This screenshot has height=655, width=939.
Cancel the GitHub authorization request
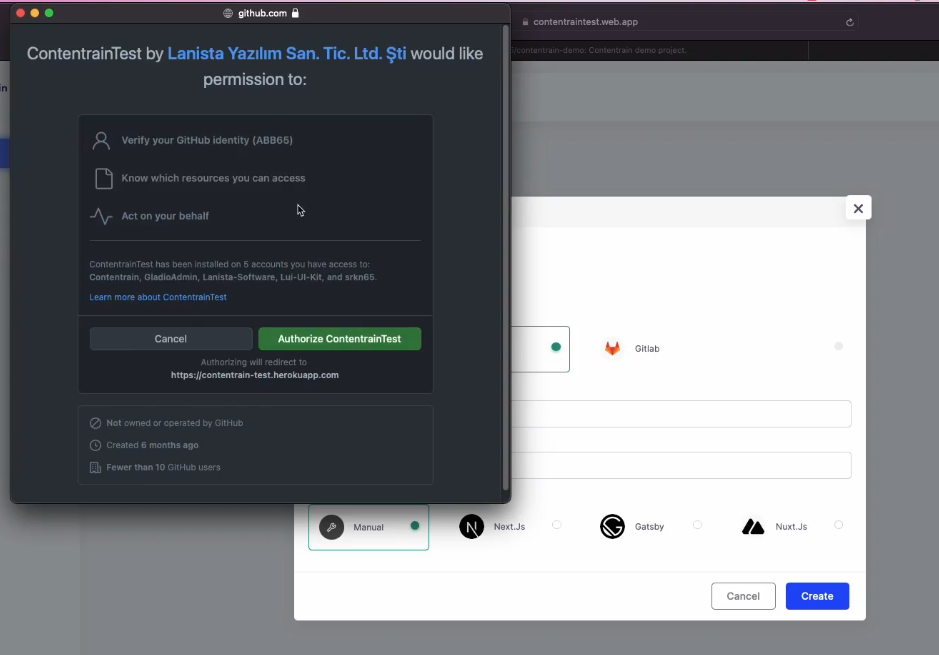pos(171,339)
